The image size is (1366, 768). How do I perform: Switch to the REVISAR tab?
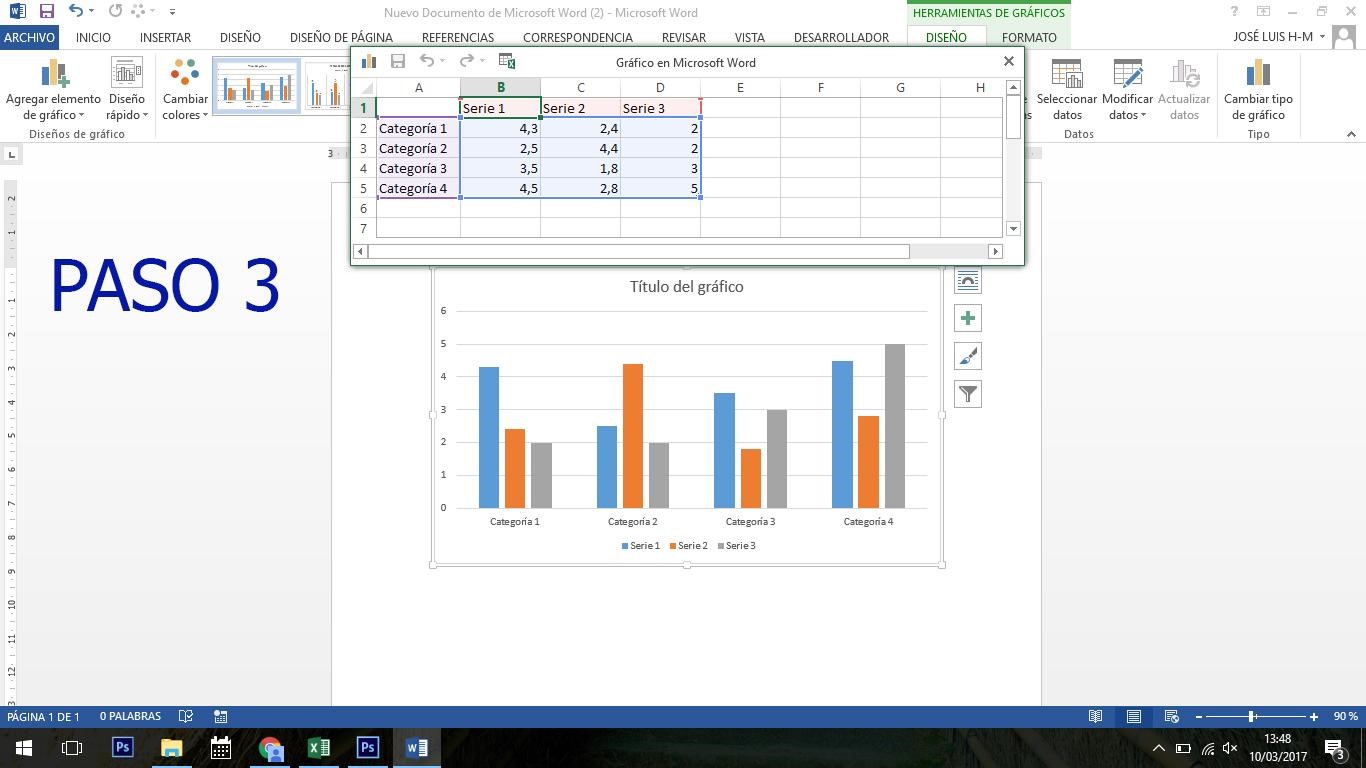click(683, 37)
